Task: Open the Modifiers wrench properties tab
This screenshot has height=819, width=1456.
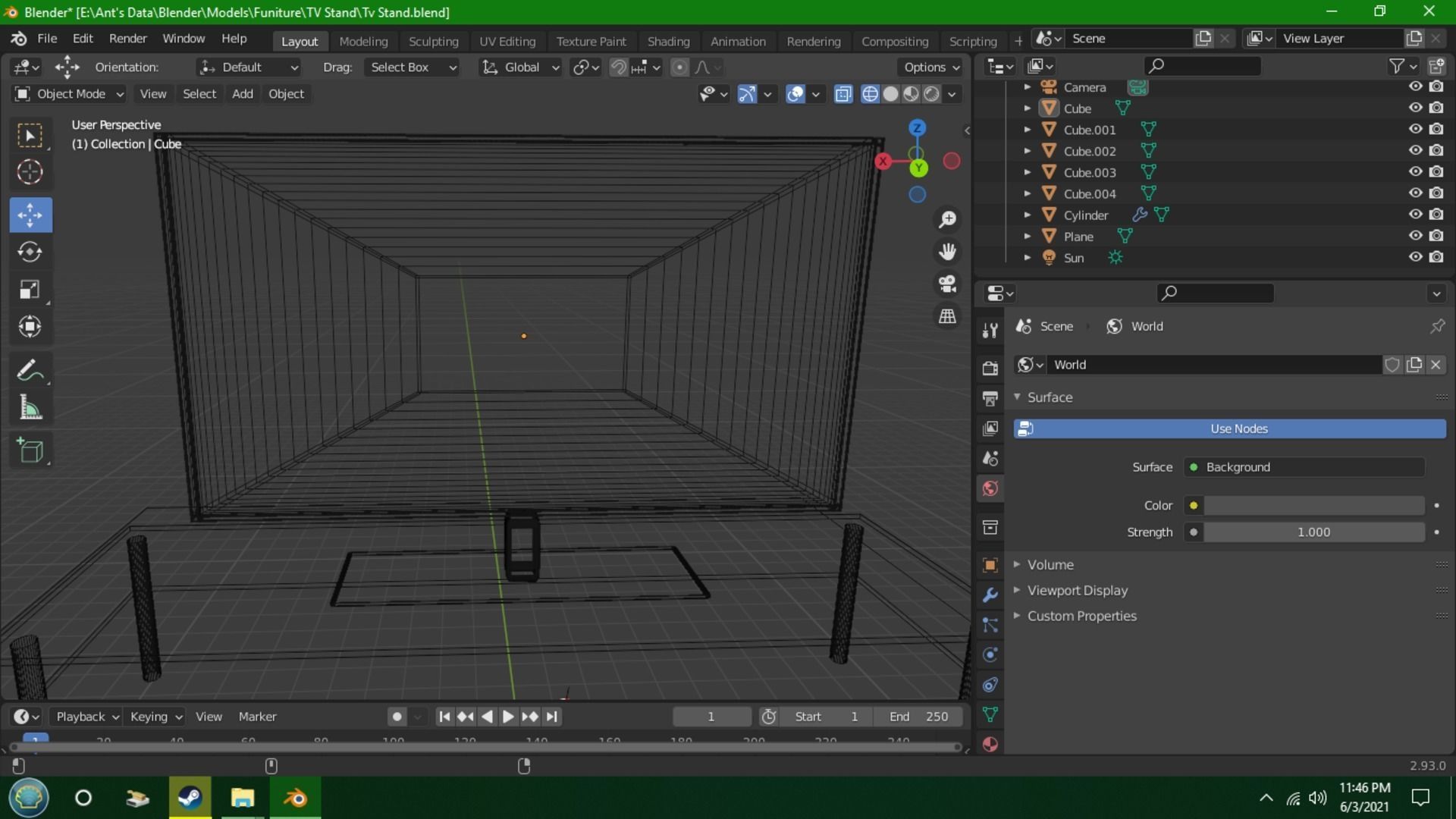Action: [990, 595]
